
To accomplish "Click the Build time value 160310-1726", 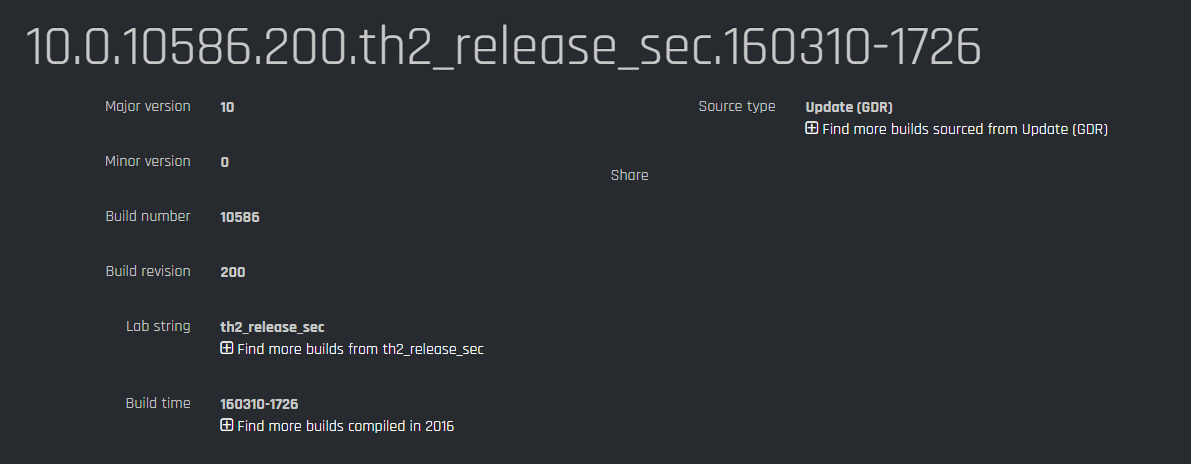I will tap(259, 404).
